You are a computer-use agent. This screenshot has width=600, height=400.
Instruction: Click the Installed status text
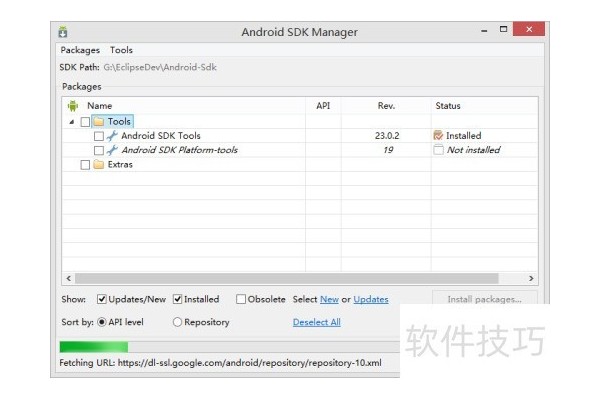pos(464,136)
